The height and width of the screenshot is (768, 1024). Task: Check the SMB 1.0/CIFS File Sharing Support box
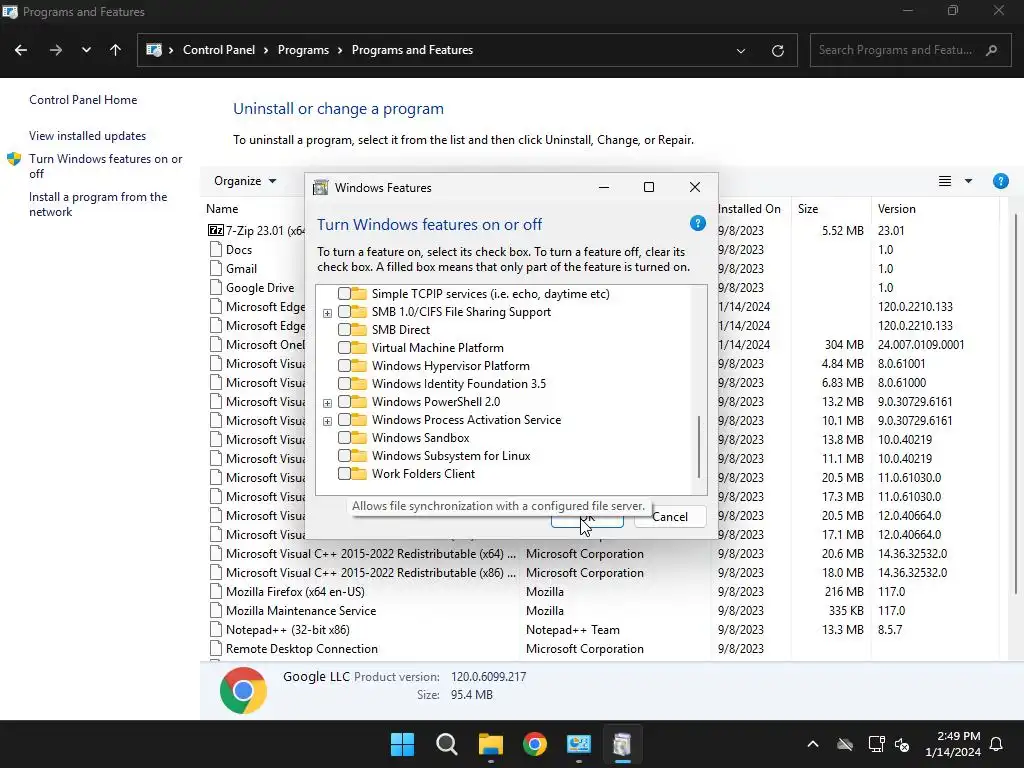344,312
